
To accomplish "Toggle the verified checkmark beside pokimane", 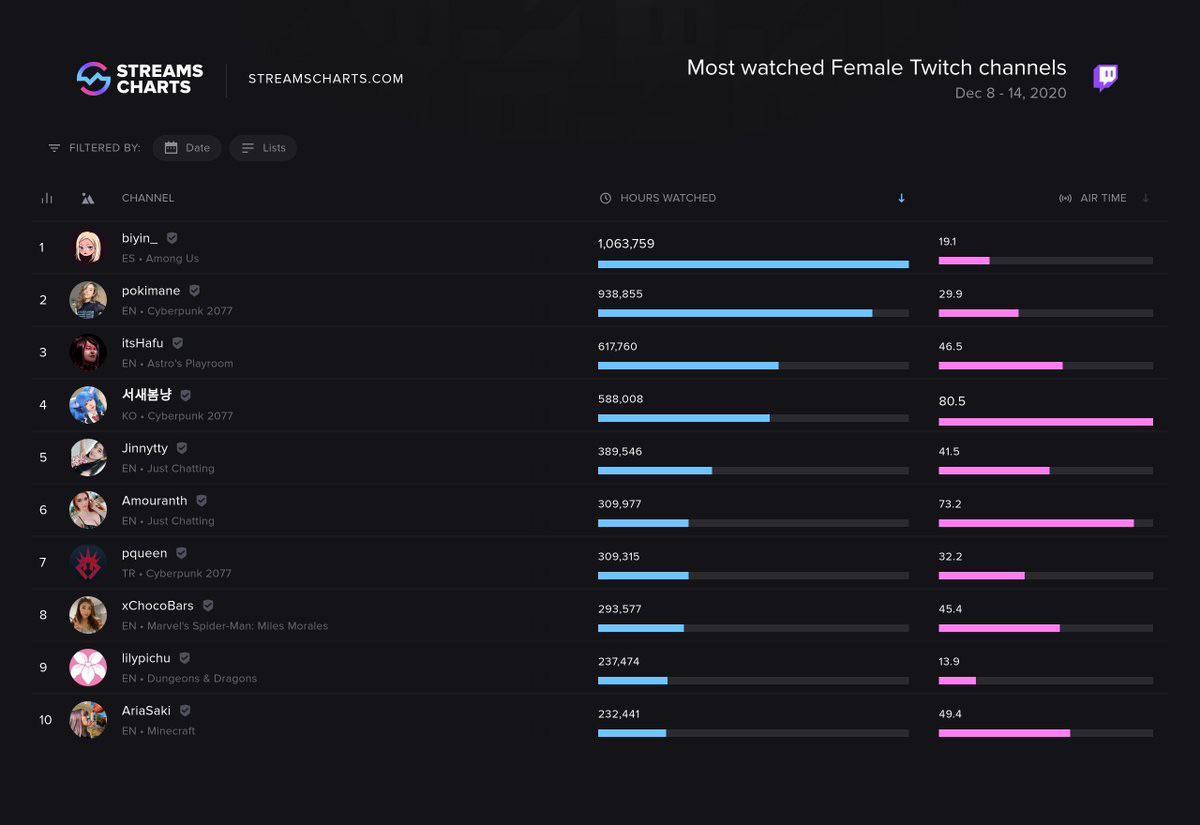I will 193,290.
